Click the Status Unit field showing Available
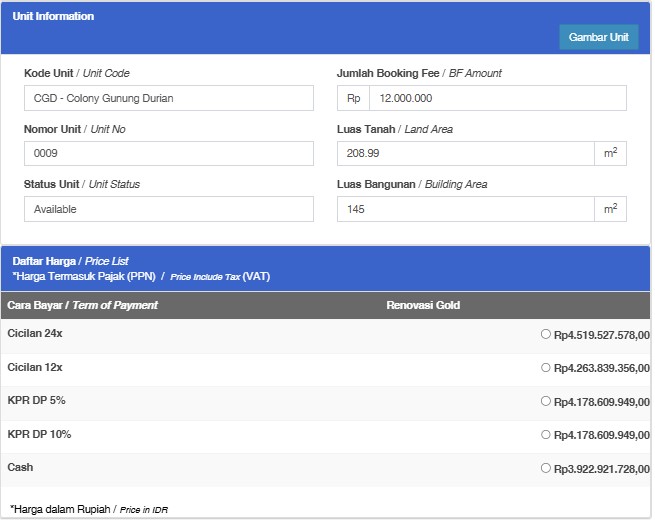Image resolution: width=655 pixels, height=522 pixels. [x=169, y=209]
